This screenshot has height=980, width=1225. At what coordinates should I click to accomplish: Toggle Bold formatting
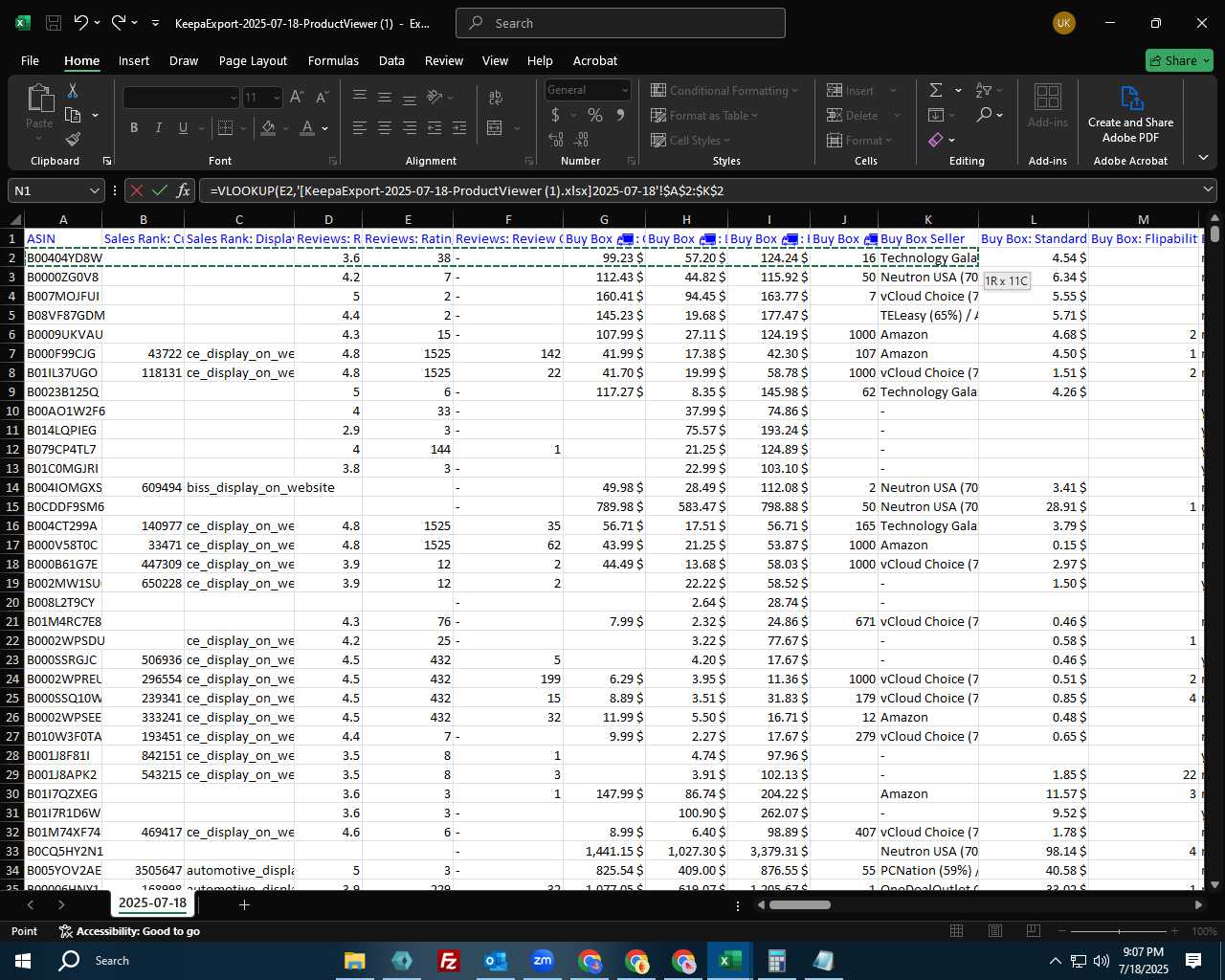coord(134,127)
